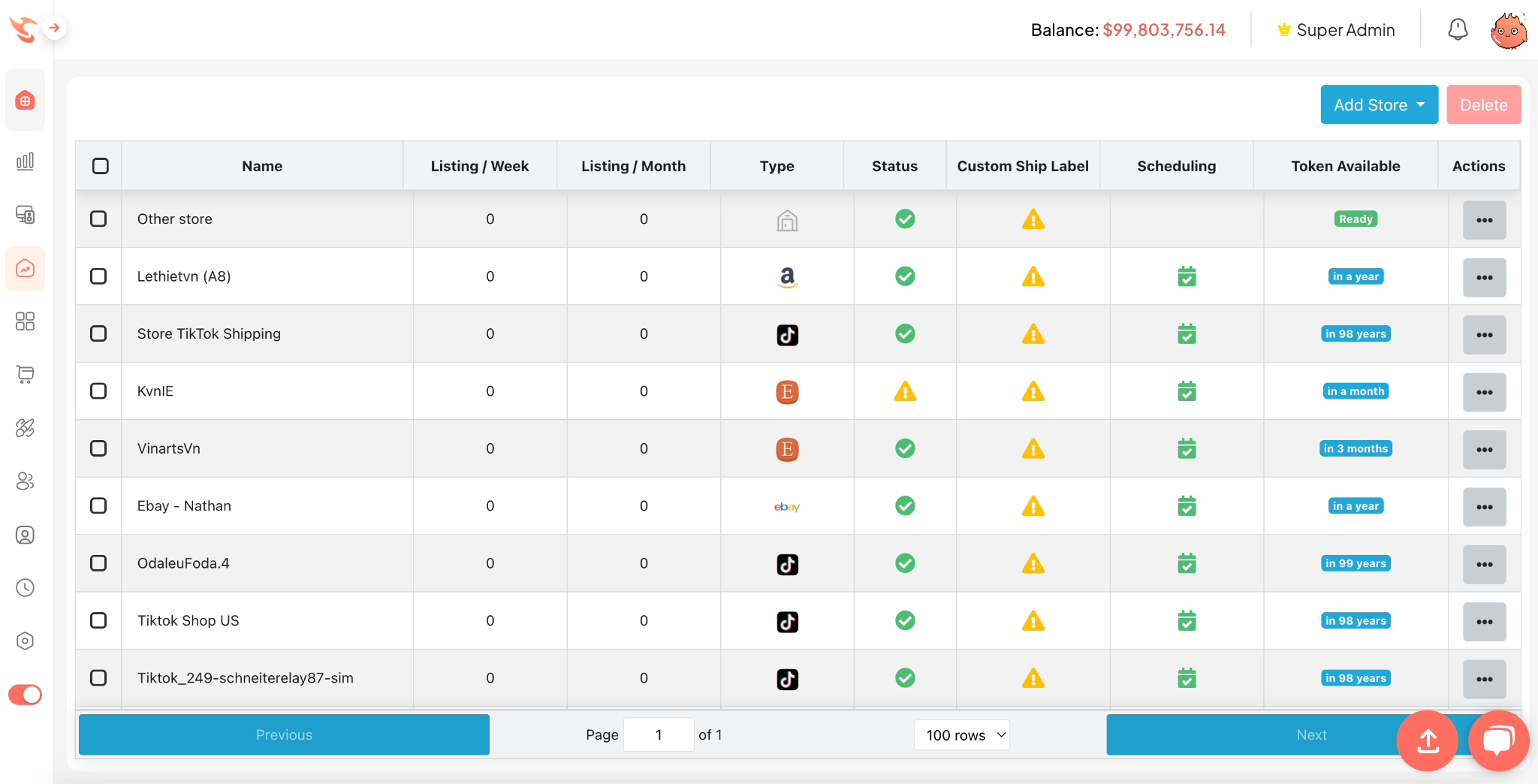Select all stores with header checkbox
1538x784 pixels.
click(100, 166)
